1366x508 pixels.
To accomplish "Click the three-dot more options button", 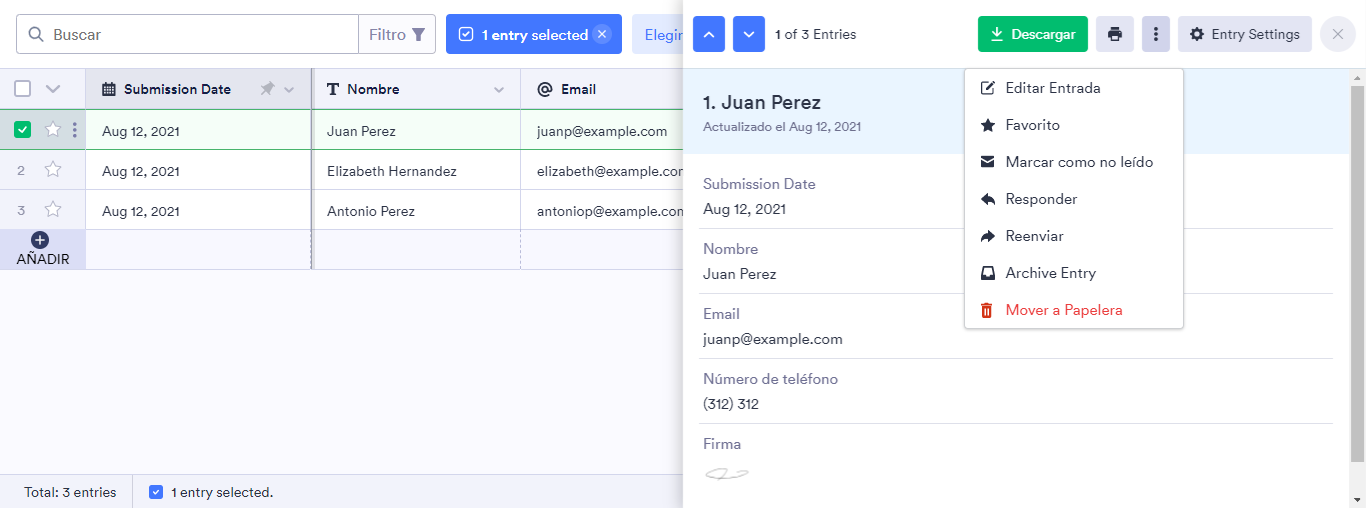I will click(1155, 34).
